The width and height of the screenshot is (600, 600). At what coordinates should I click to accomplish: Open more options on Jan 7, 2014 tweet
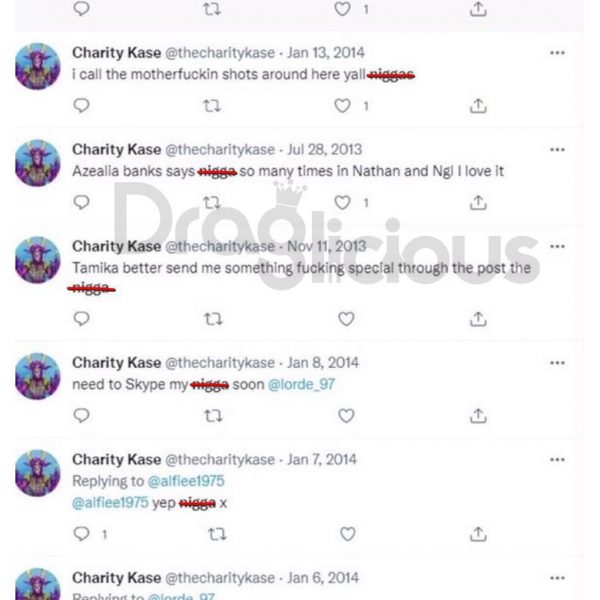point(557,460)
